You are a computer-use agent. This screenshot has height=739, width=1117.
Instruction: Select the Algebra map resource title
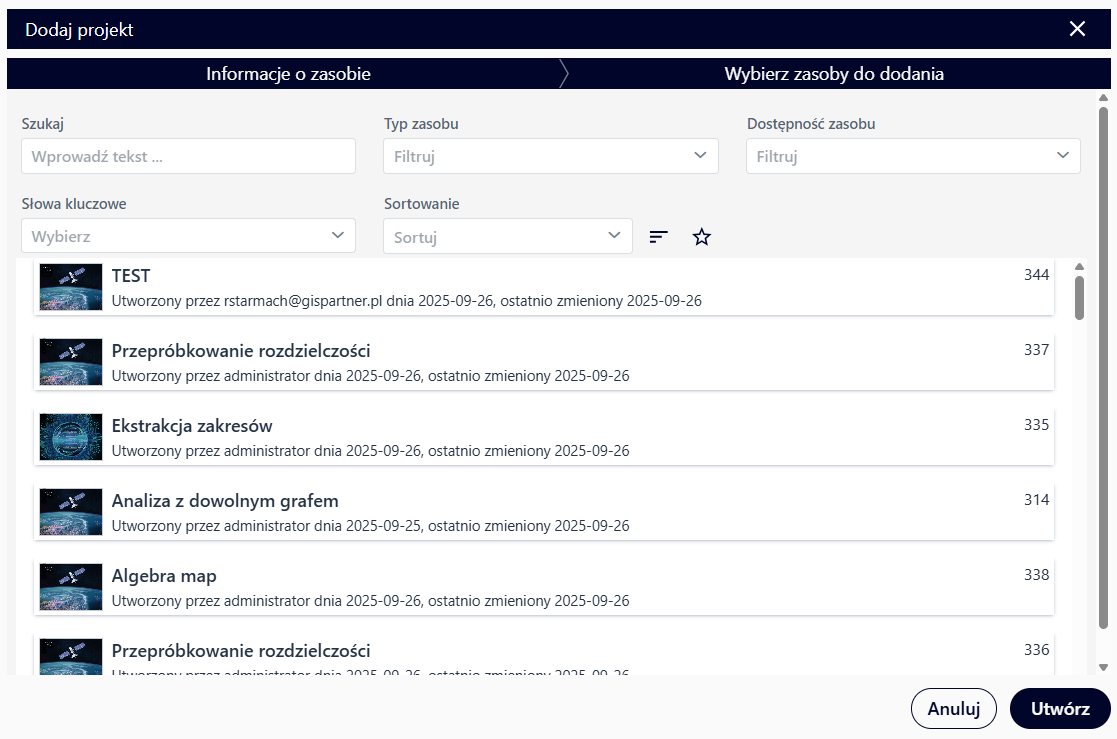164,576
